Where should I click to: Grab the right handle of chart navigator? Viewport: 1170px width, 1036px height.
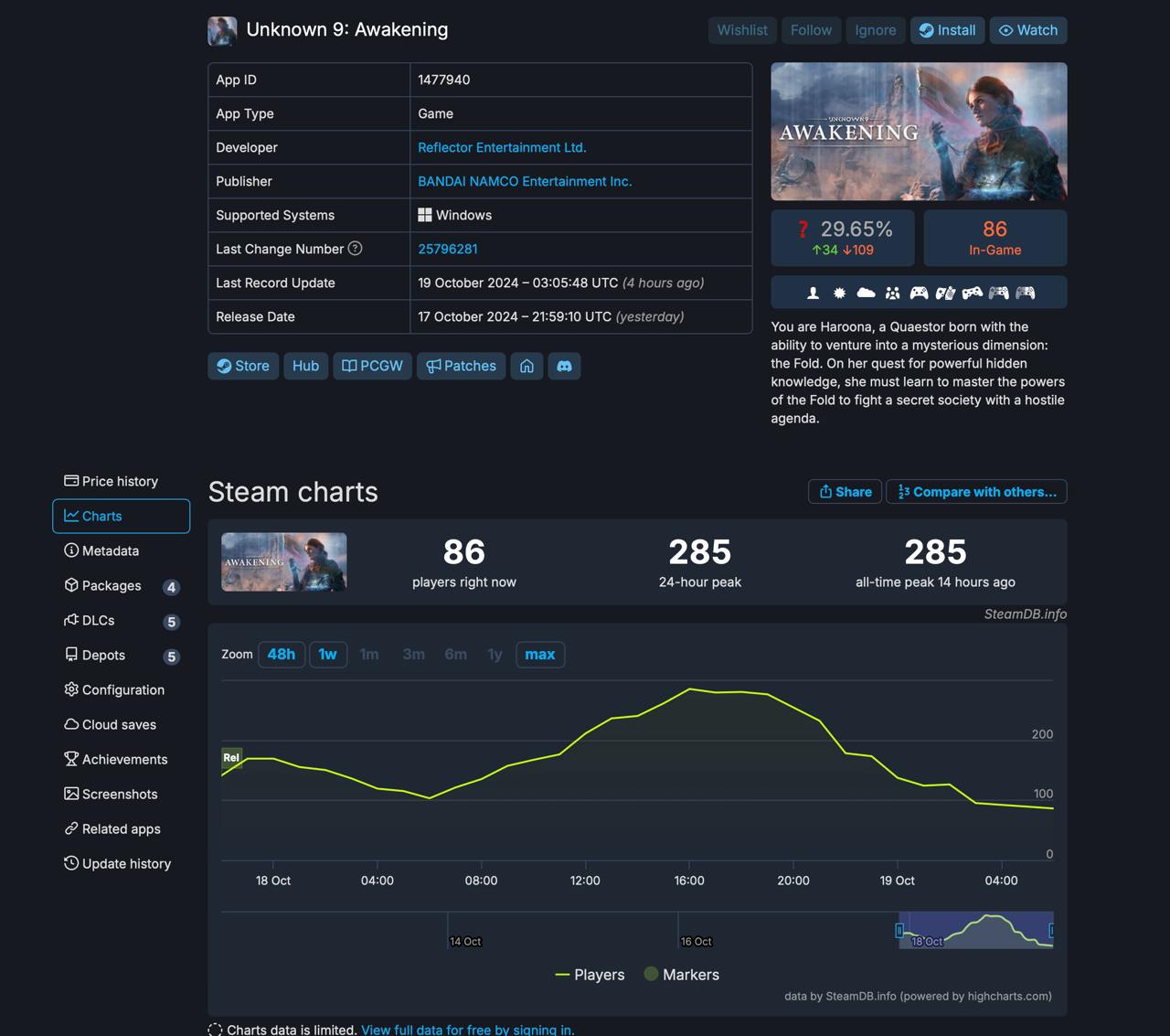[1052, 930]
